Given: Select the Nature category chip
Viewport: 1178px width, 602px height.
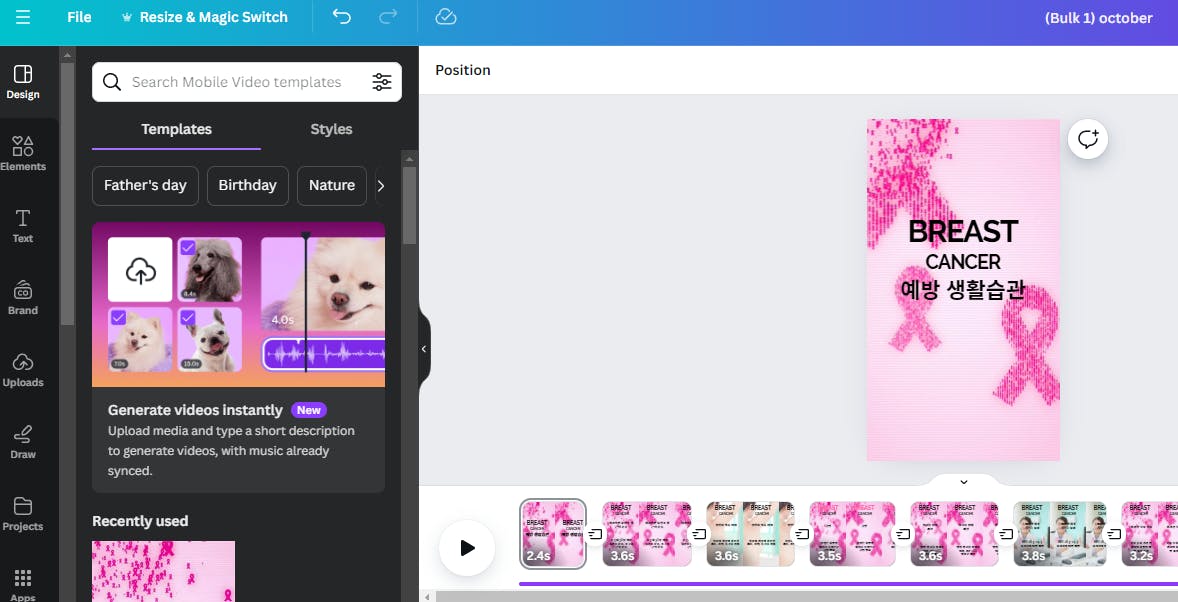Looking at the screenshot, I should 331,186.
